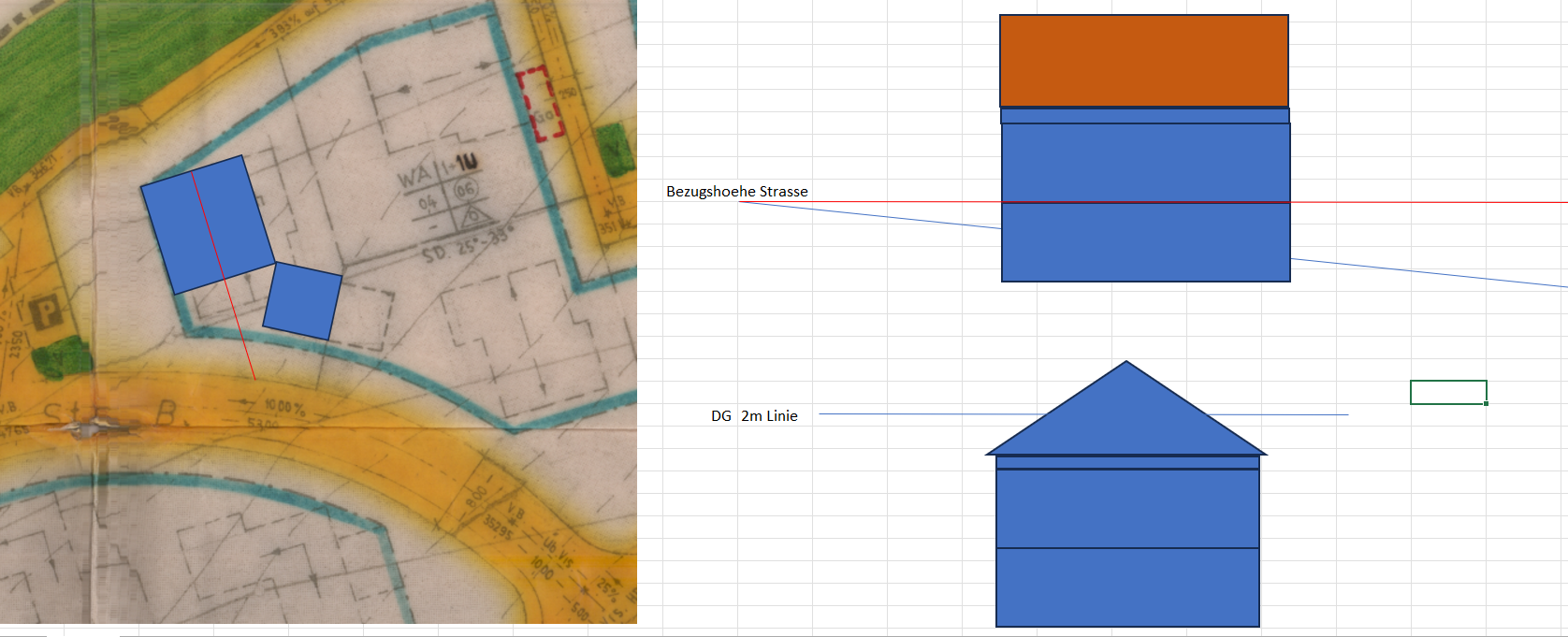Click the slanted blue terrain line right of the building
This screenshot has height=637, width=1568.
(x=1422, y=273)
